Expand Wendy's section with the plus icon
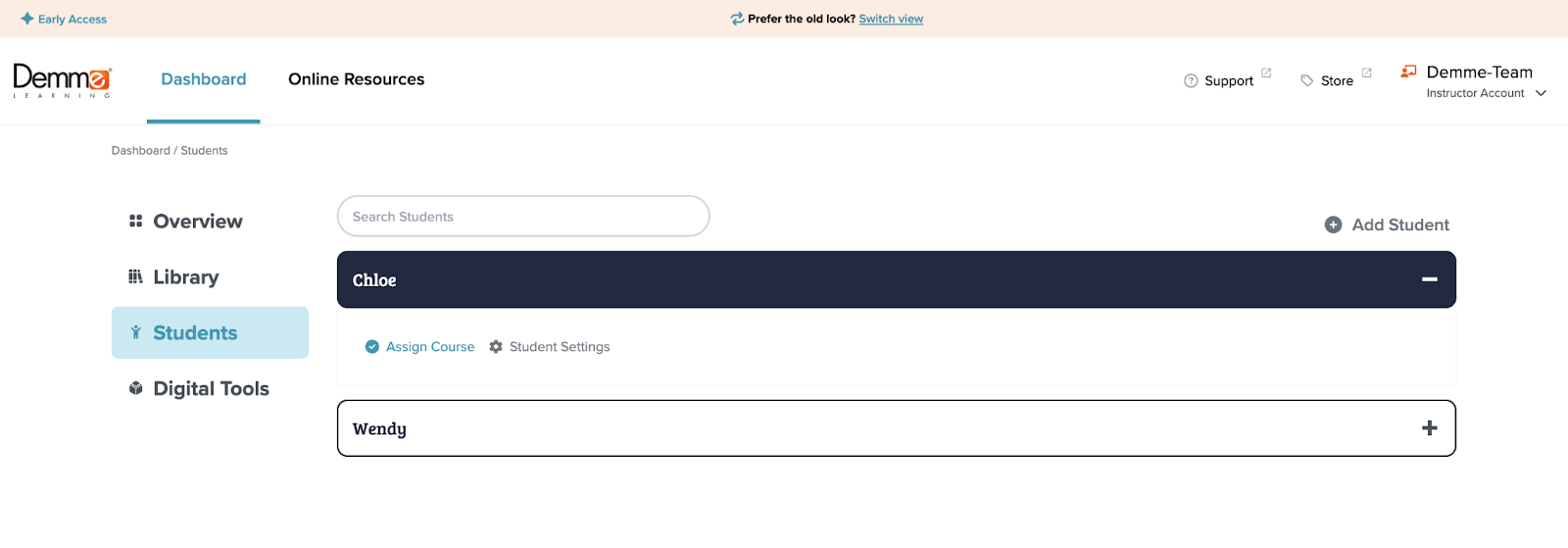The width and height of the screenshot is (1568, 548). (1430, 428)
